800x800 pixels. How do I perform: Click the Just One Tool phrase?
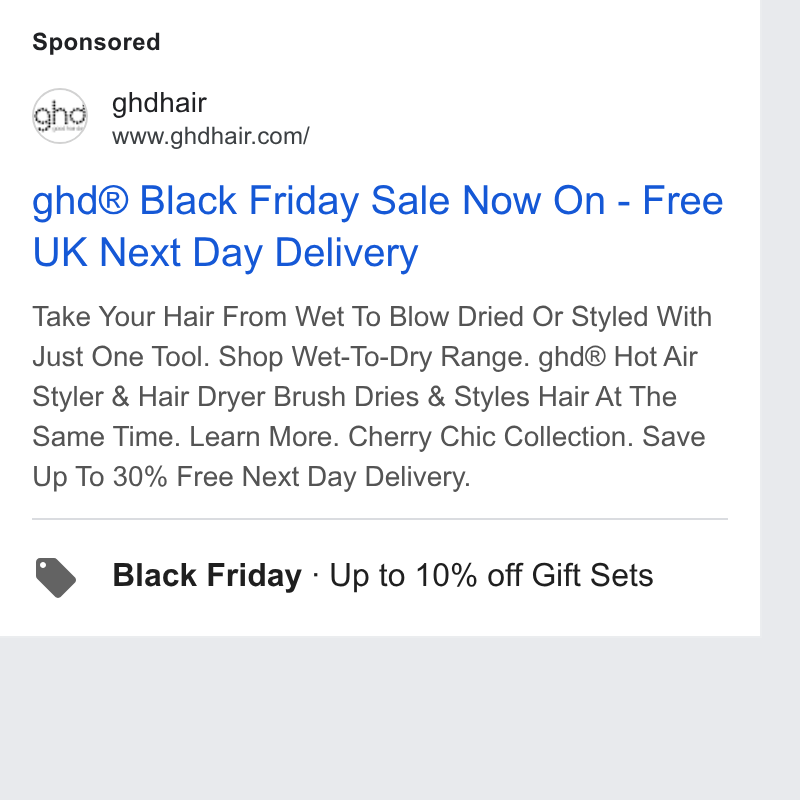pos(121,357)
